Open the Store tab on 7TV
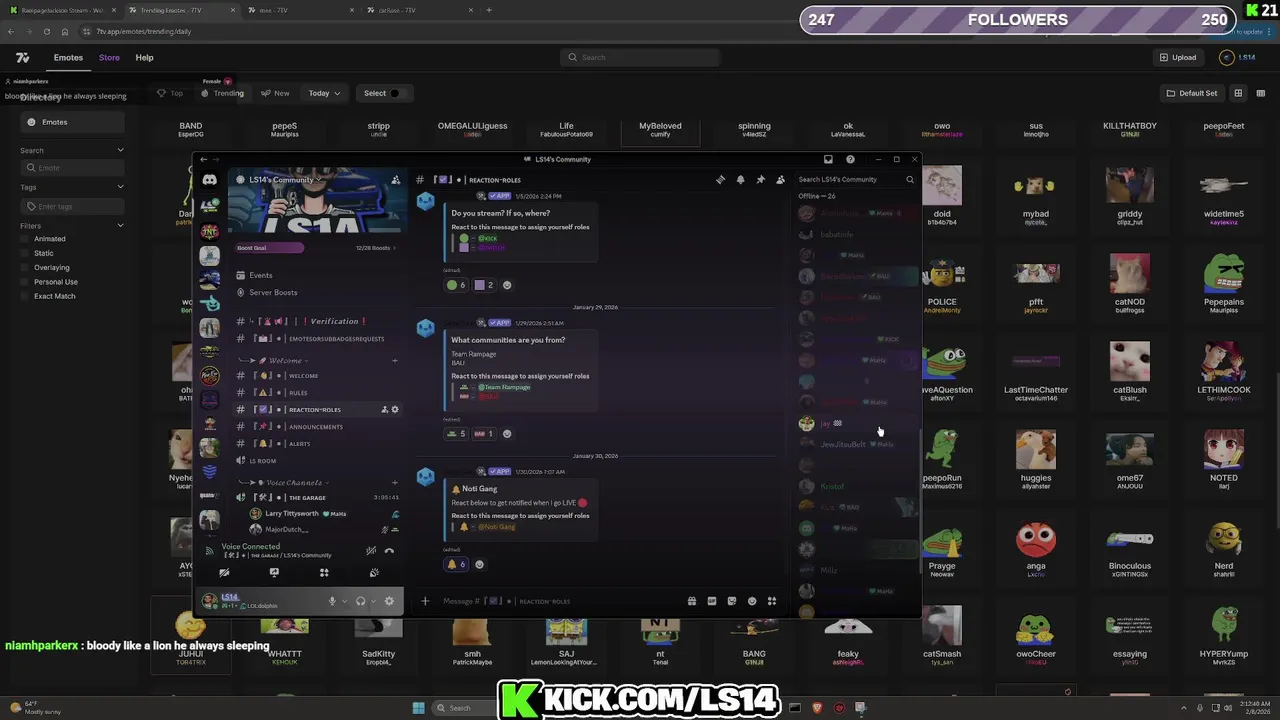 click(x=109, y=58)
